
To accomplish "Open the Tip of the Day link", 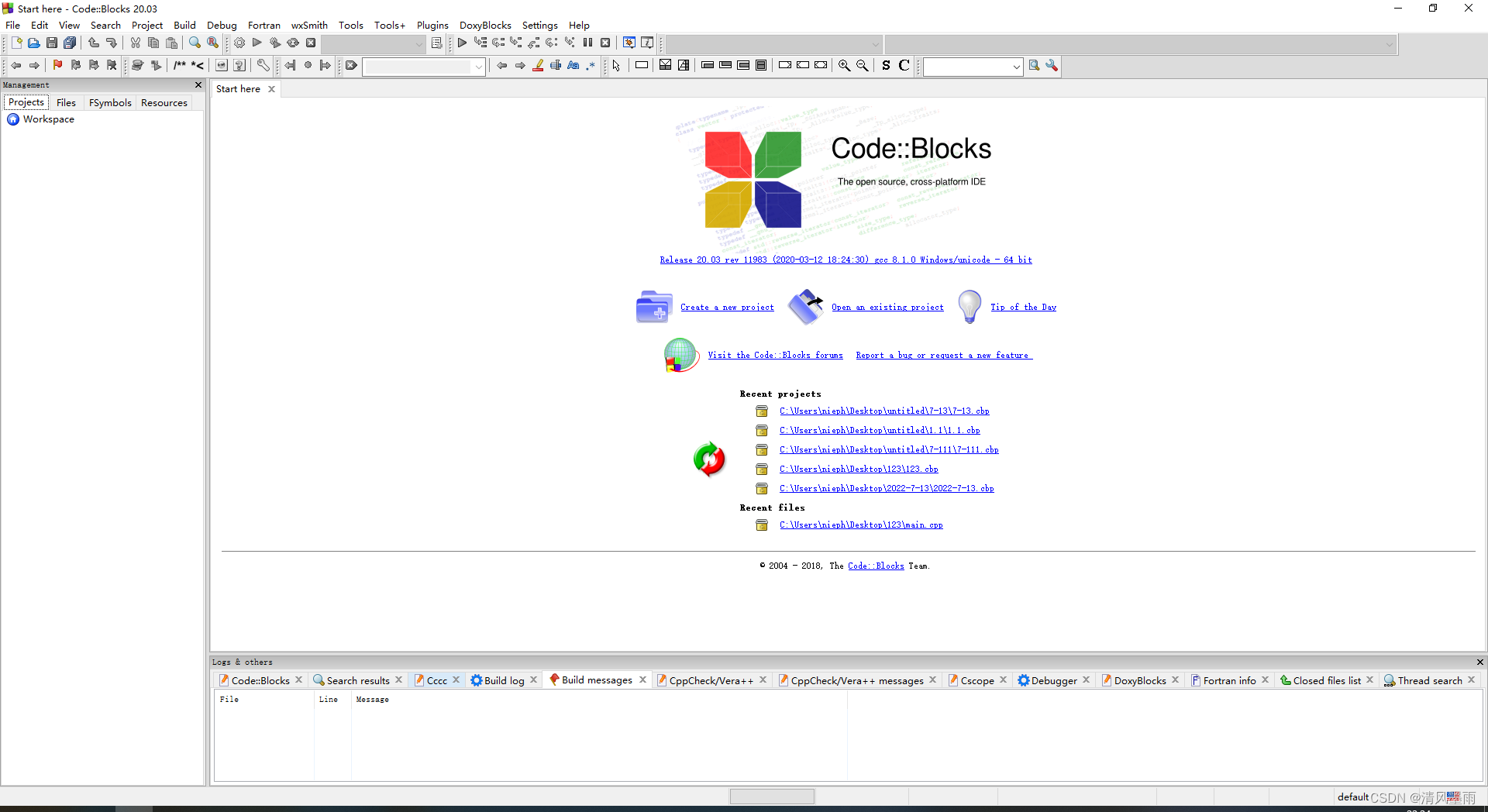I will (1023, 308).
